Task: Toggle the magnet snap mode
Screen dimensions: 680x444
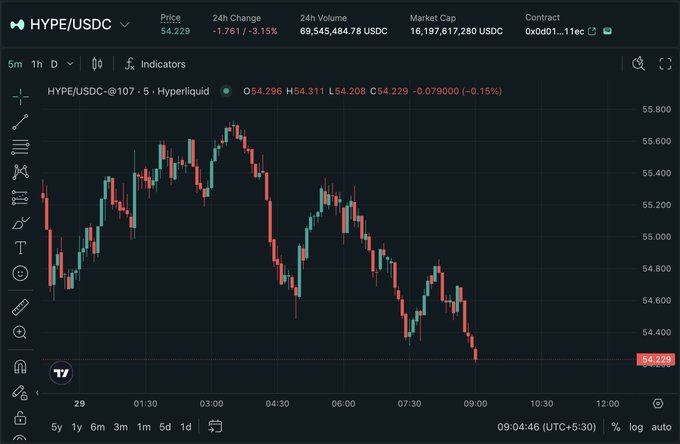Action: tap(20, 367)
